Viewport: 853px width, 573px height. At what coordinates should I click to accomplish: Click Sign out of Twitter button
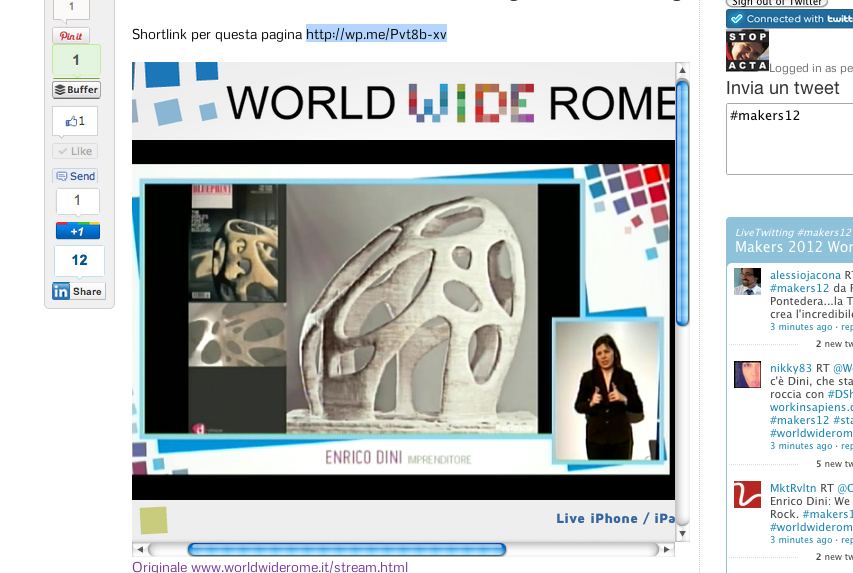(x=776, y=3)
